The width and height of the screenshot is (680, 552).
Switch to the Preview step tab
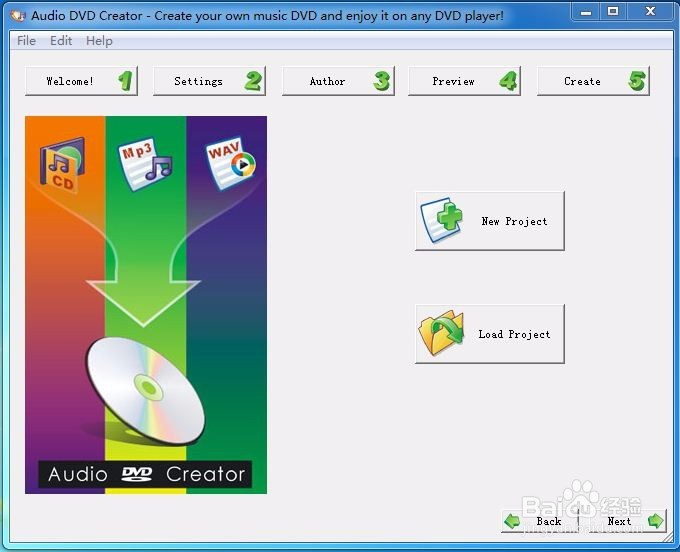click(464, 81)
